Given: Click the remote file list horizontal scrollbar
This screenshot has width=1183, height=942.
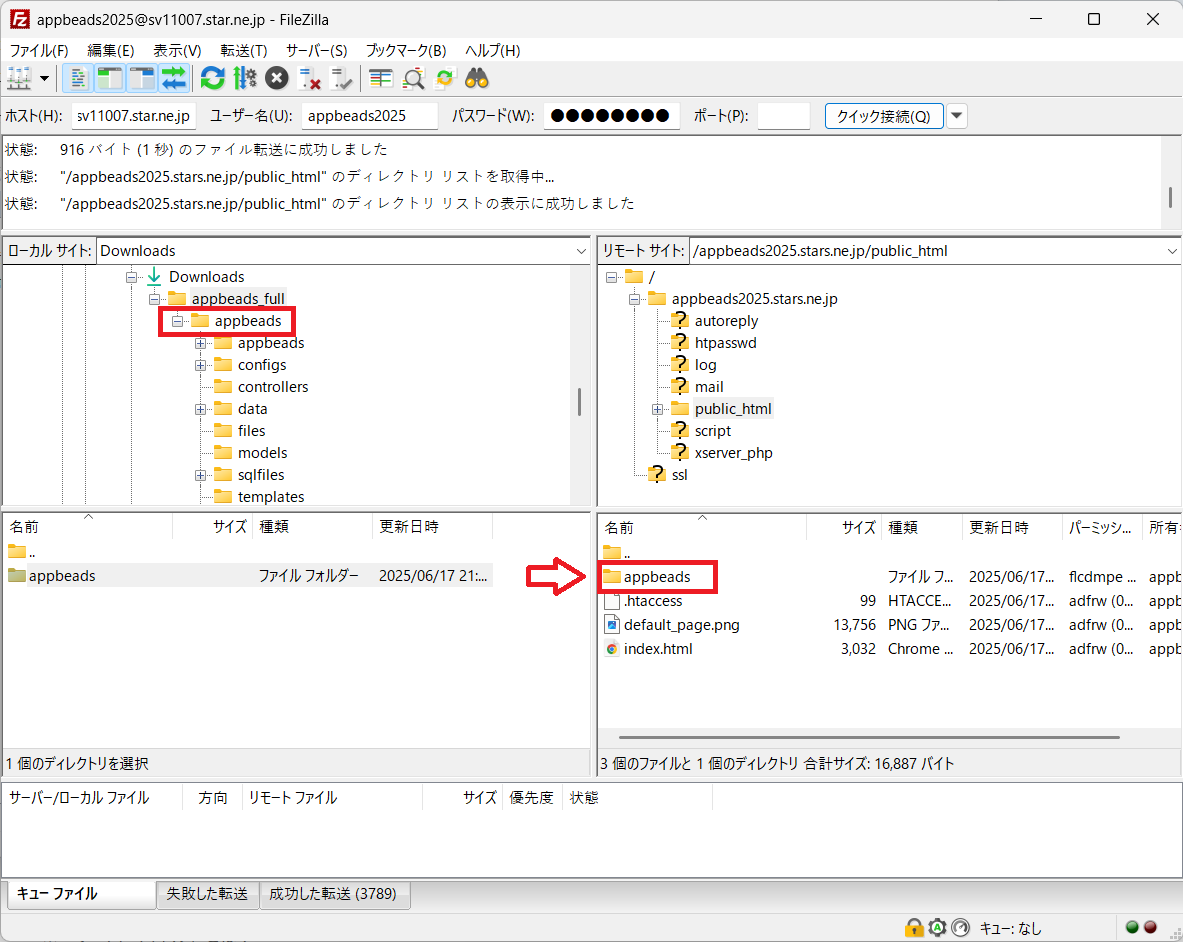Looking at the screenshot, I should pyautogui.click(x=868, y=738).
